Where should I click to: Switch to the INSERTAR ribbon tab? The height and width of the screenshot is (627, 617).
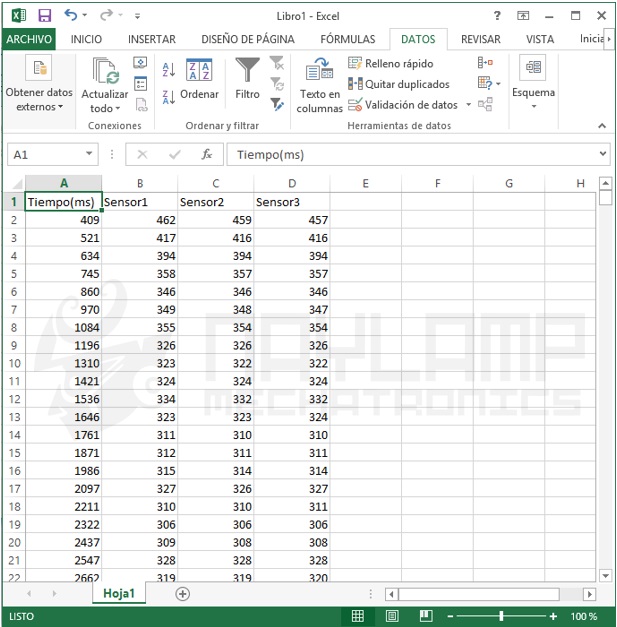[151, 39]
